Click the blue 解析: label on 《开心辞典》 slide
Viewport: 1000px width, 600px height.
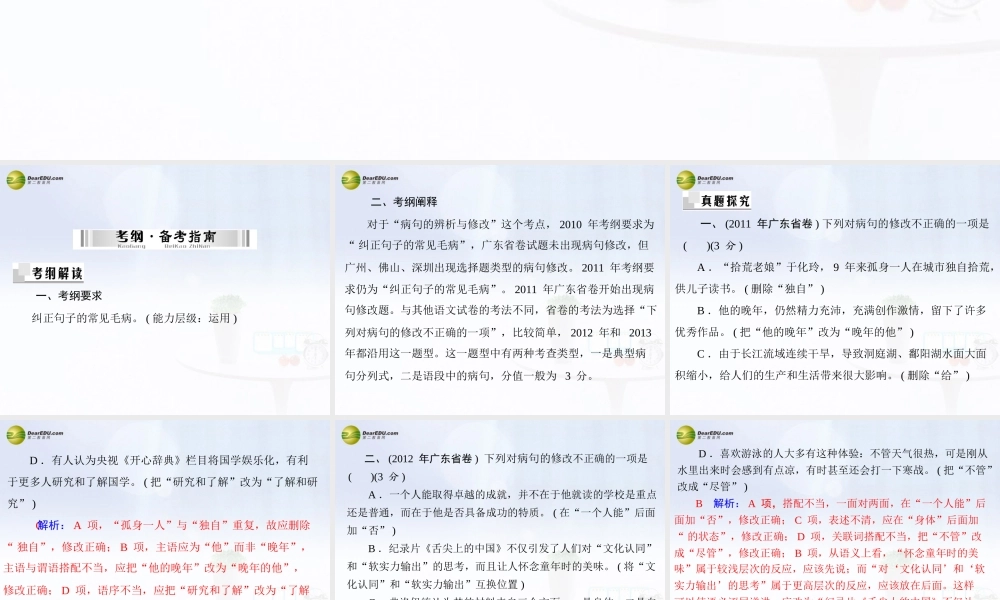(x=50, y=525)
